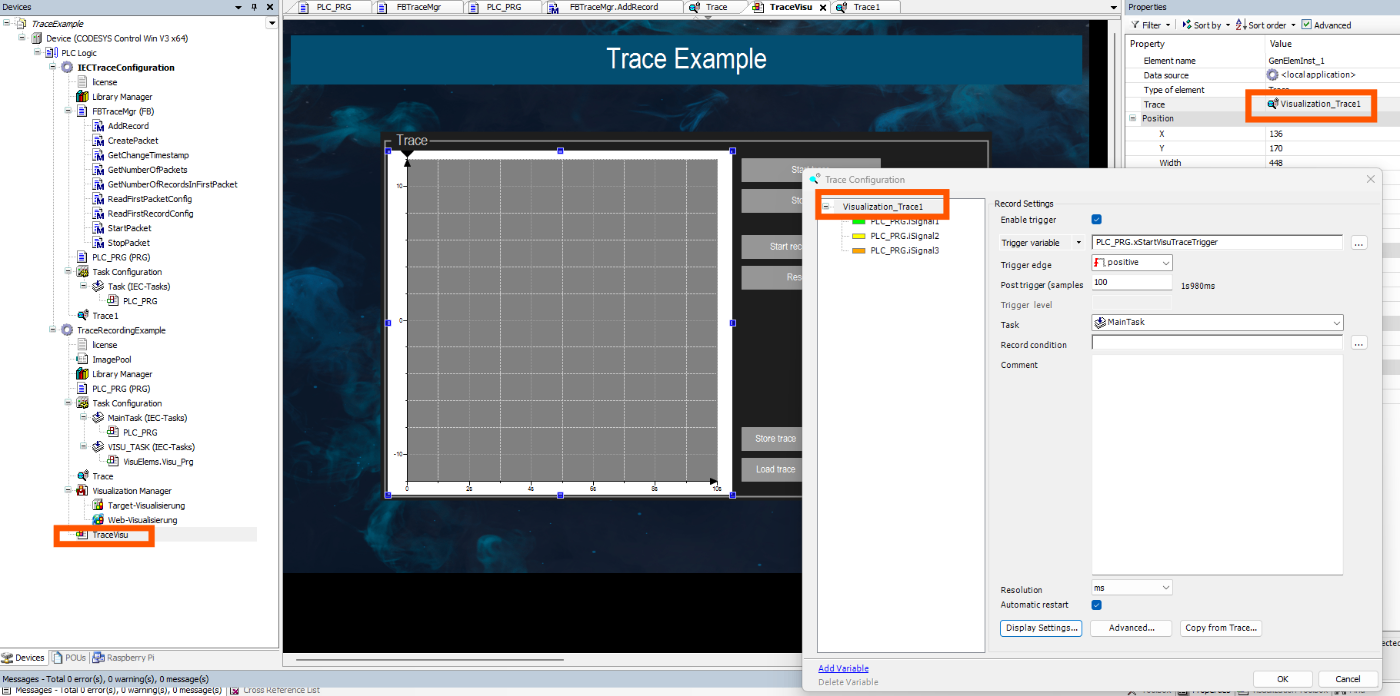Disable the Enable trigger checkbox

pyautogui.click(x=1097, y=221)
